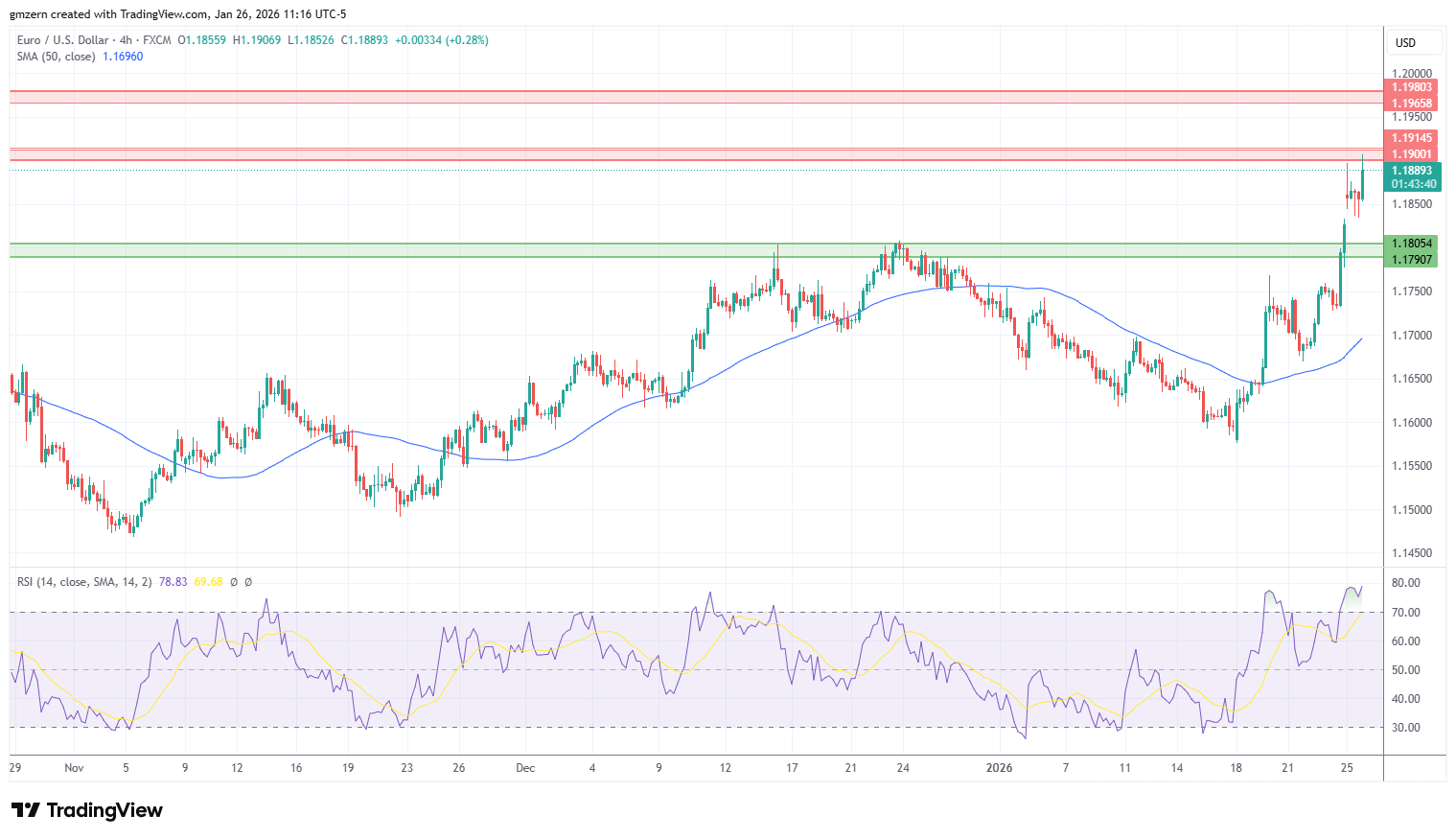Select the RSI (14, close, SMA, 14, 2) legend
Viewport: 1456px width, 839px height.
pos(84,582)
